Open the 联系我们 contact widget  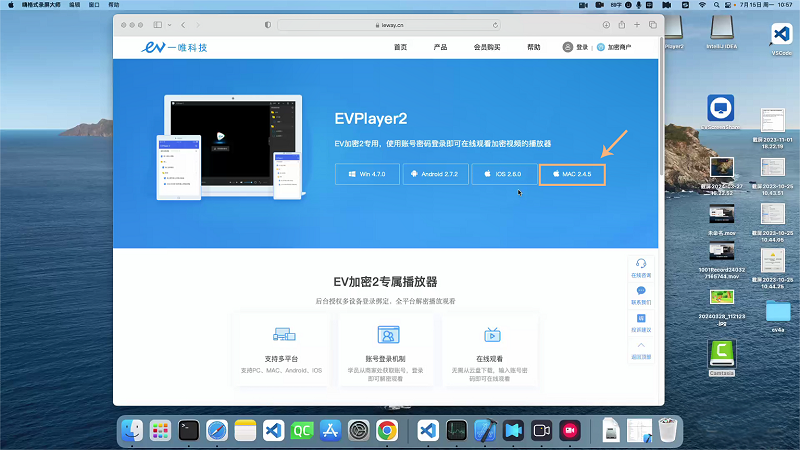[x=641, y=295]
